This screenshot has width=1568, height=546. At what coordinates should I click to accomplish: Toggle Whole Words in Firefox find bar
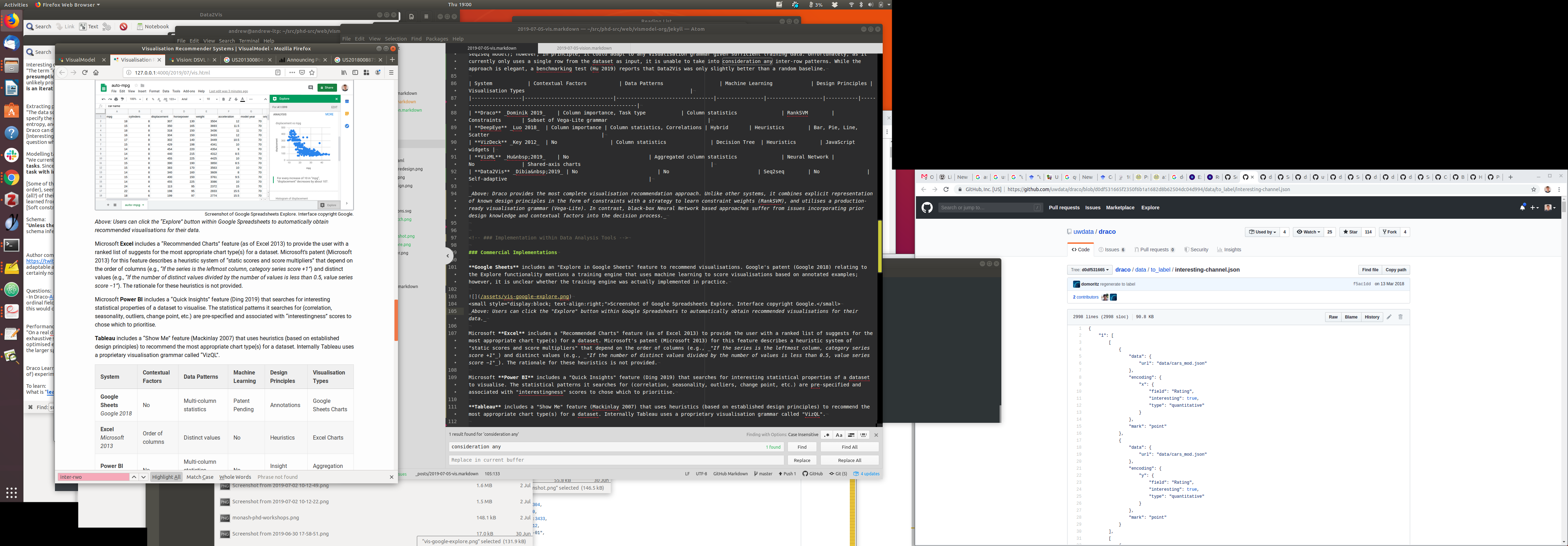[x=235, y=477]
